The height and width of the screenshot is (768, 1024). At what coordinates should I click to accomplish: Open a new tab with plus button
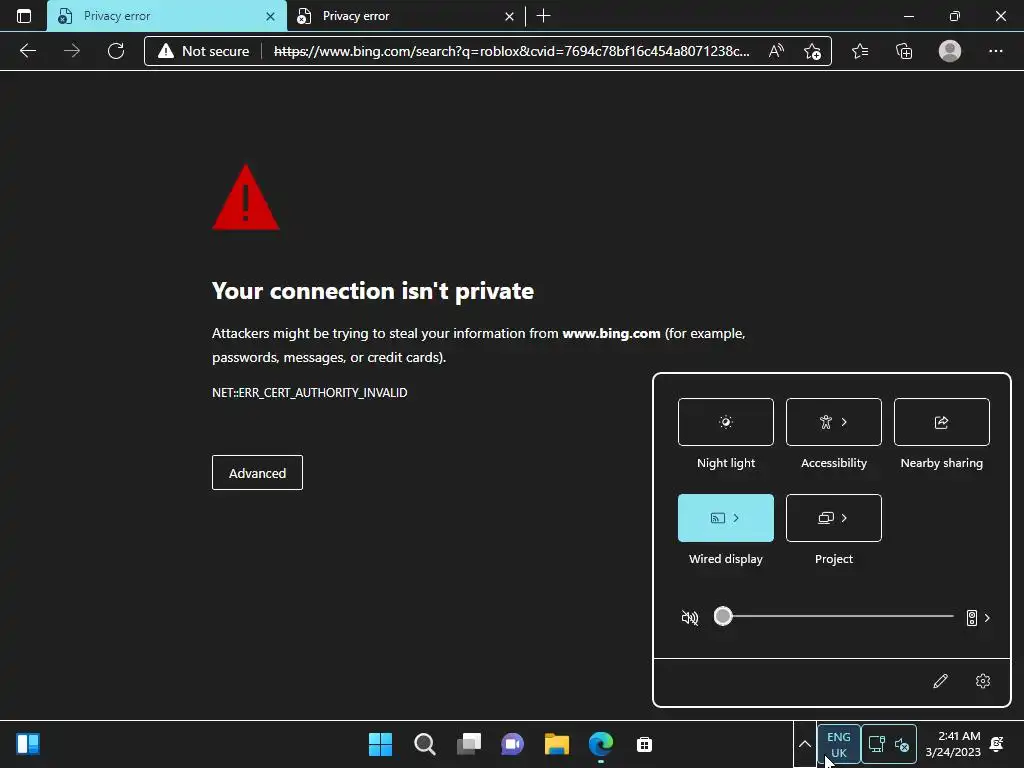point(543,16)
